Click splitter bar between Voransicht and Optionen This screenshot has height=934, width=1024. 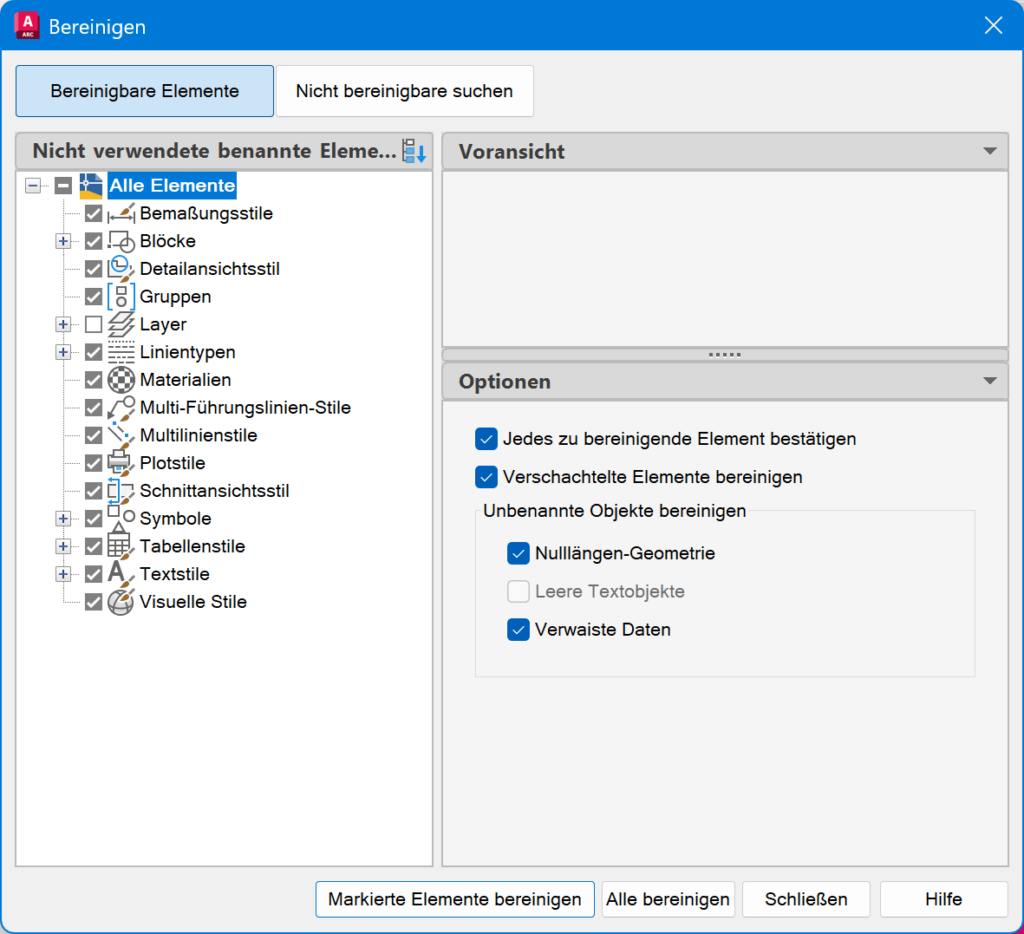725,355
